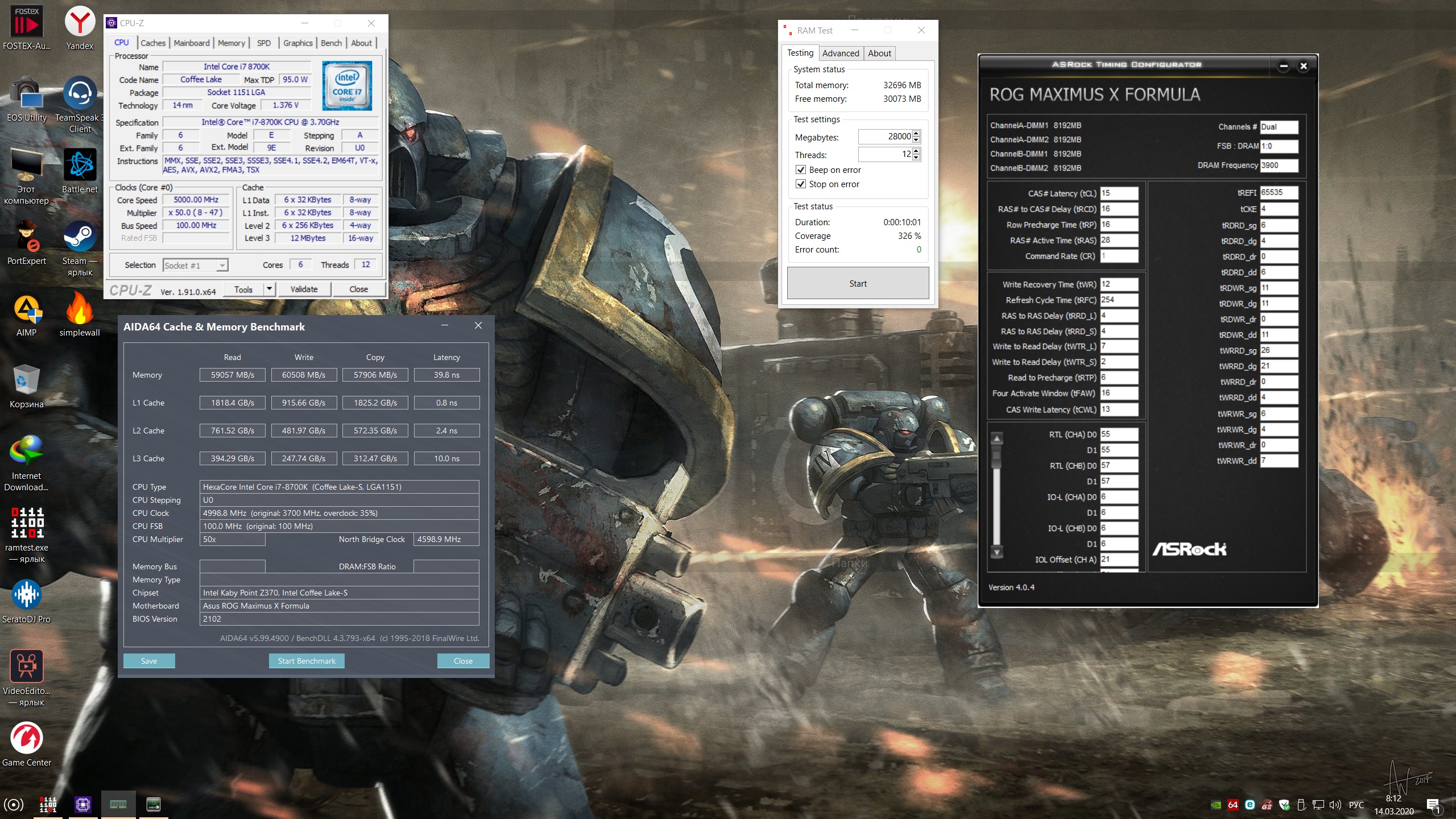The height and width of the screenshot is (819, 1456).
Task: Launch the Battle.net desktop shortcut
Action: coord(80,165)
